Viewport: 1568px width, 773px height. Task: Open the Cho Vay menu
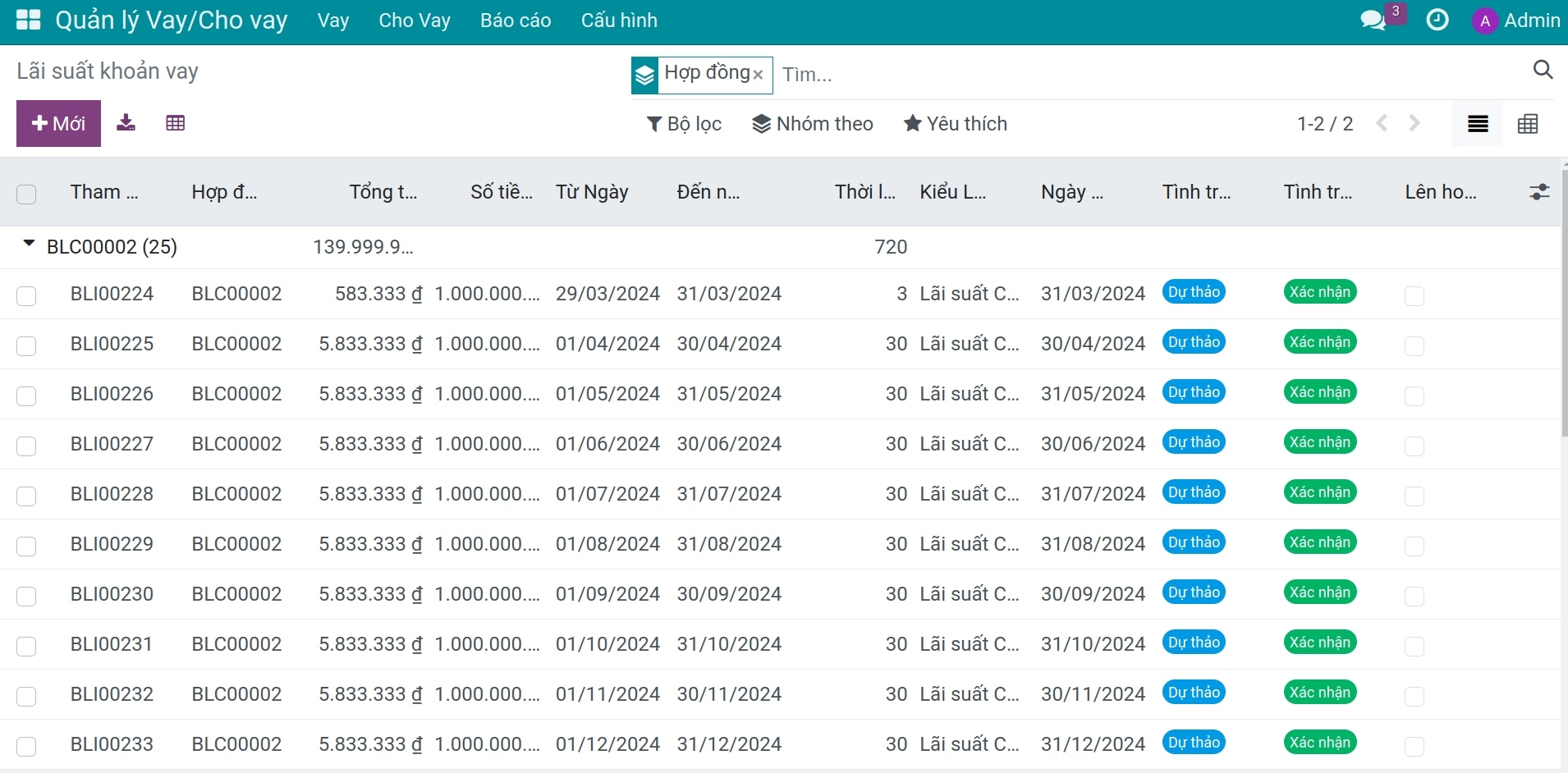pos(415,21)
